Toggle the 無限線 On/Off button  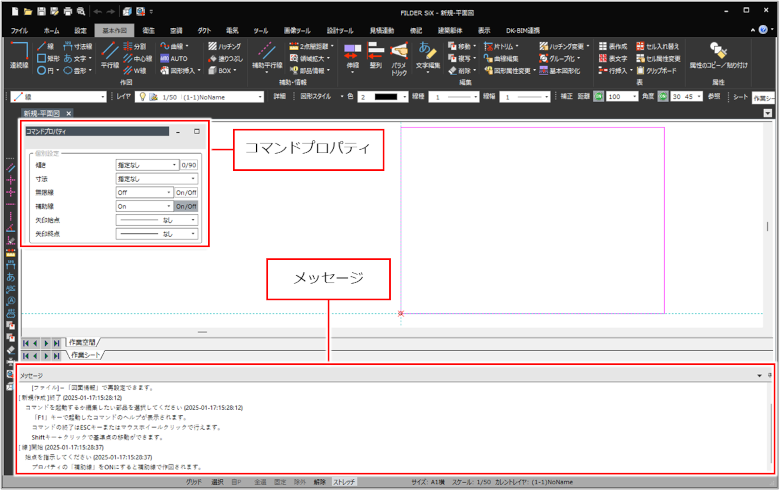186,192
